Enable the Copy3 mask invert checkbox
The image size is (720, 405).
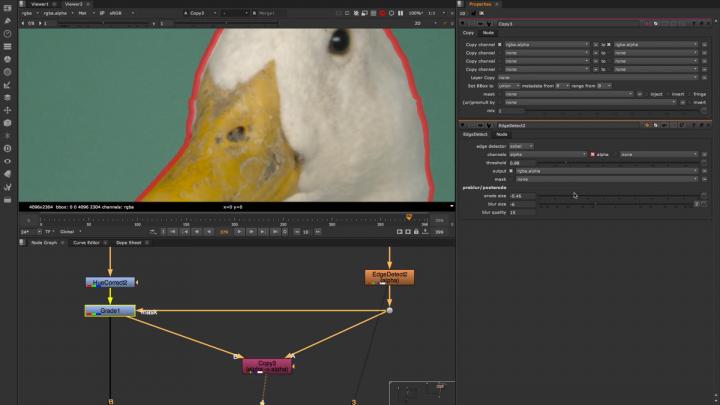point(668,94)
